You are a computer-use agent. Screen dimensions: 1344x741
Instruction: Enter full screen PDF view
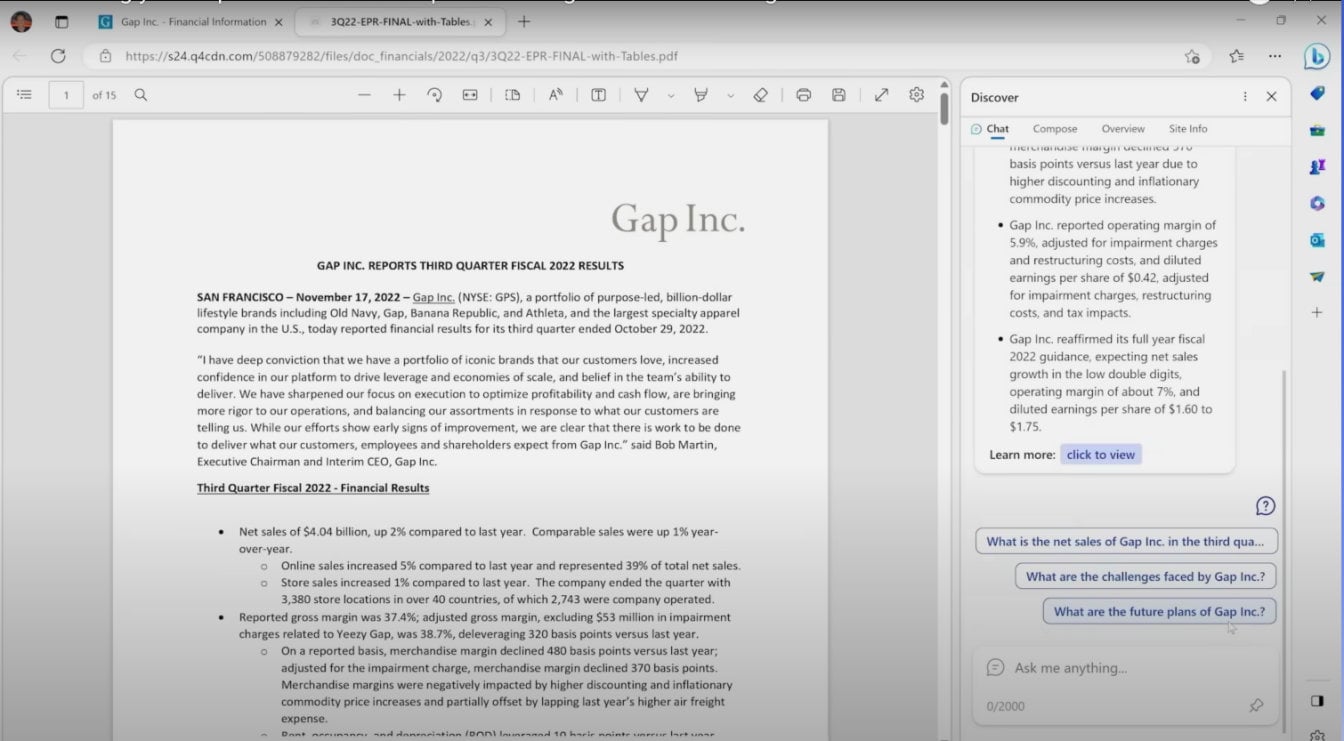click(x=881, y=95)
